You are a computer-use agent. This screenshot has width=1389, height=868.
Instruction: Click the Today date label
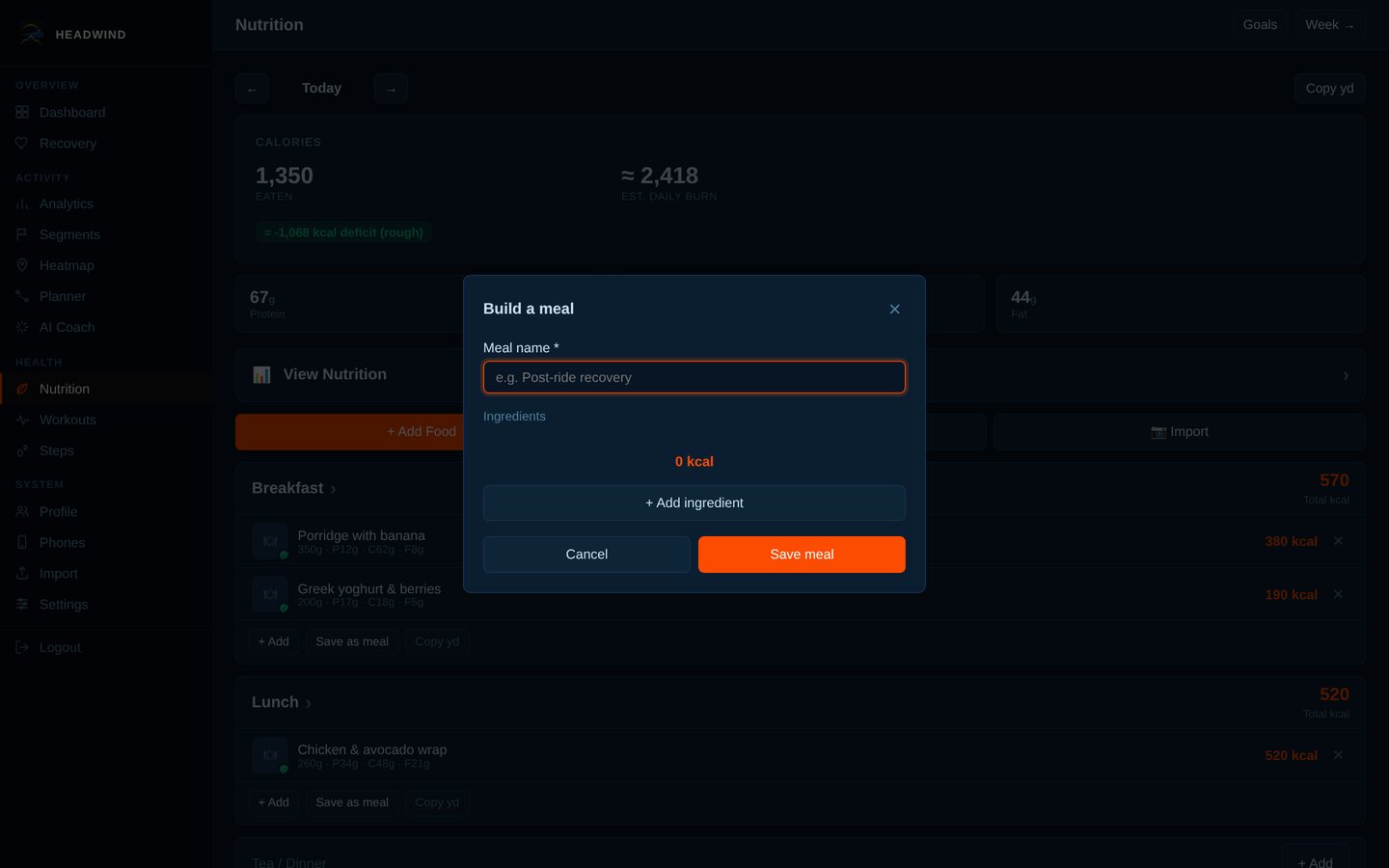(321, 88)
